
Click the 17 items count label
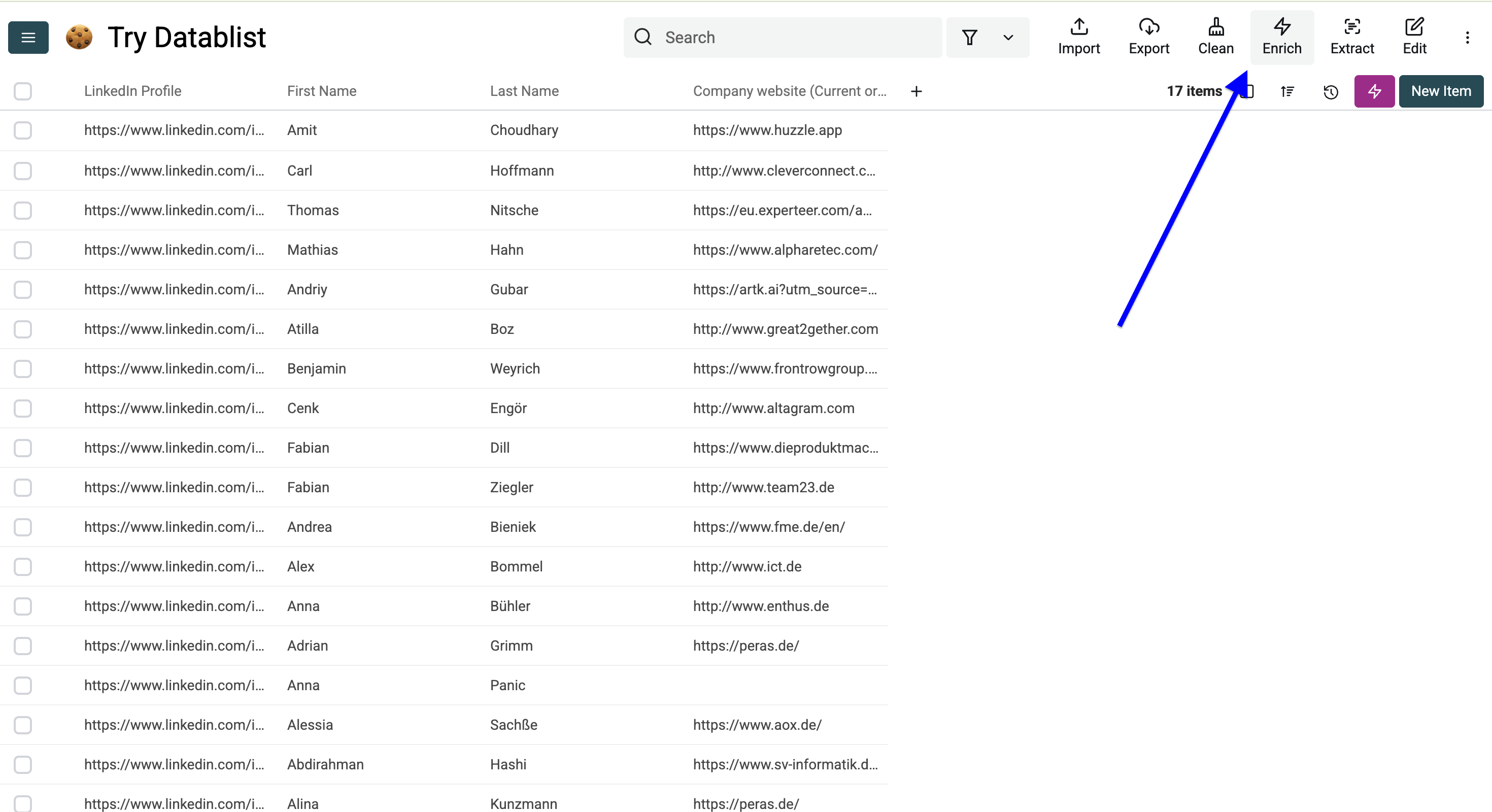tap(1194, 91)
